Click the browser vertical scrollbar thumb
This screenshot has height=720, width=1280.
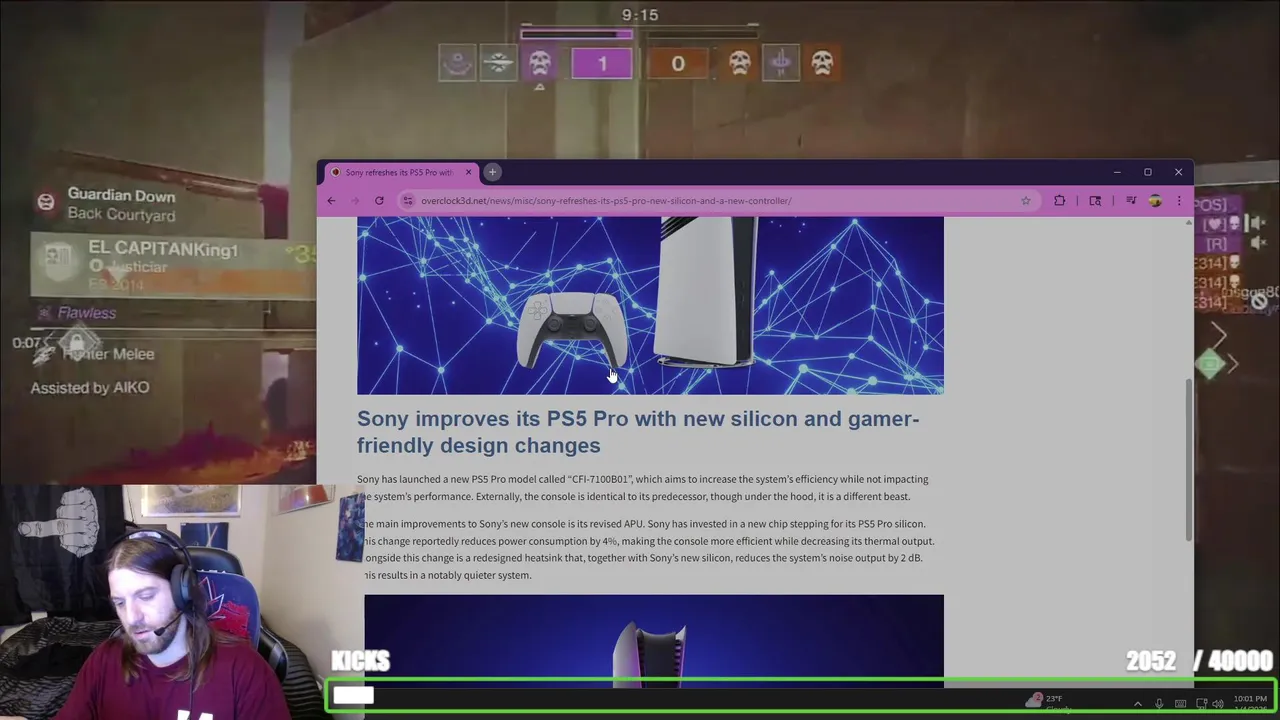(x=1189, y=460)
